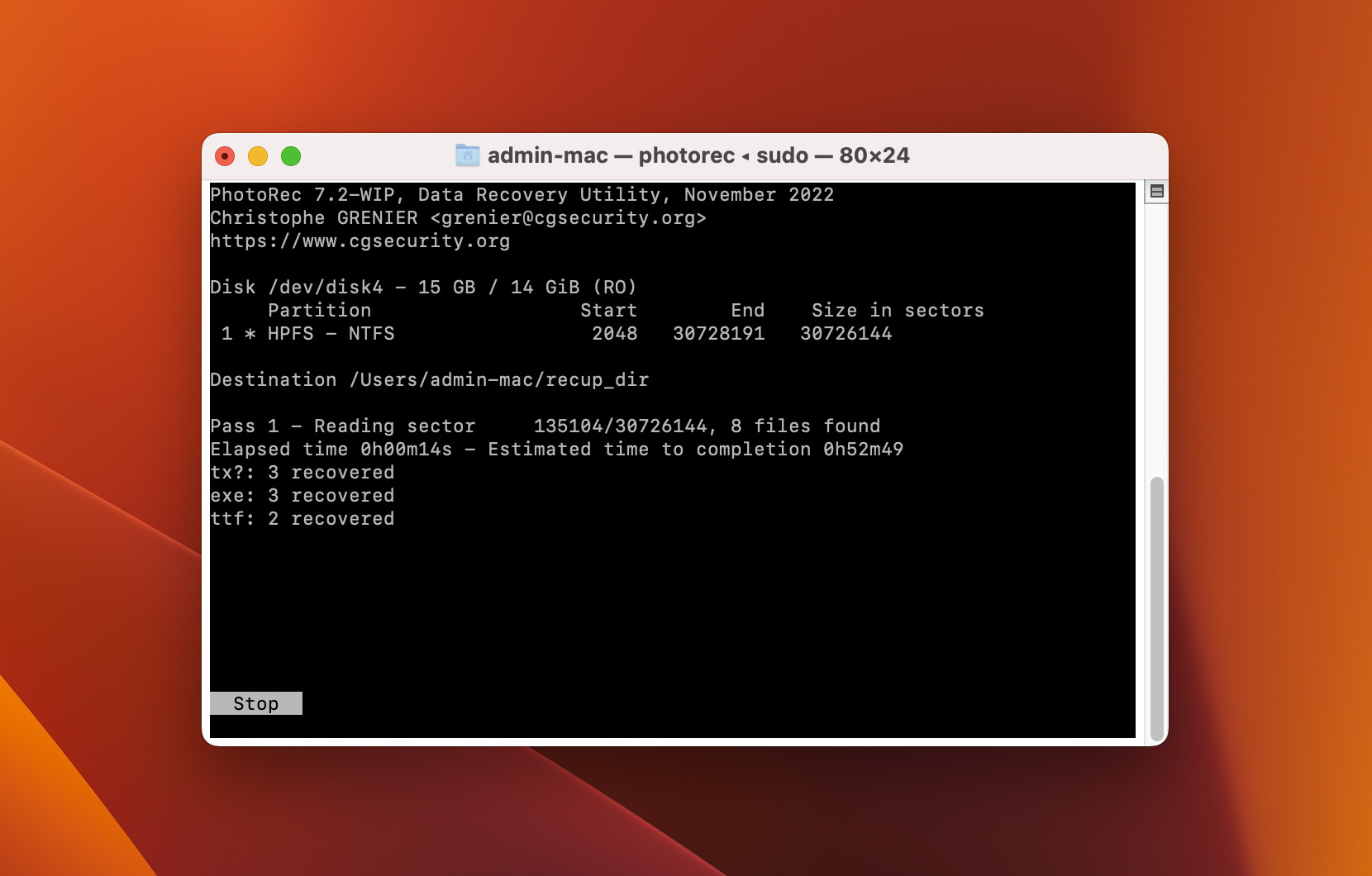Click the https://www.cgsecurity.org URL text
The width and height of the screenshot is (1372, 876).
click(x=360, y=241)
